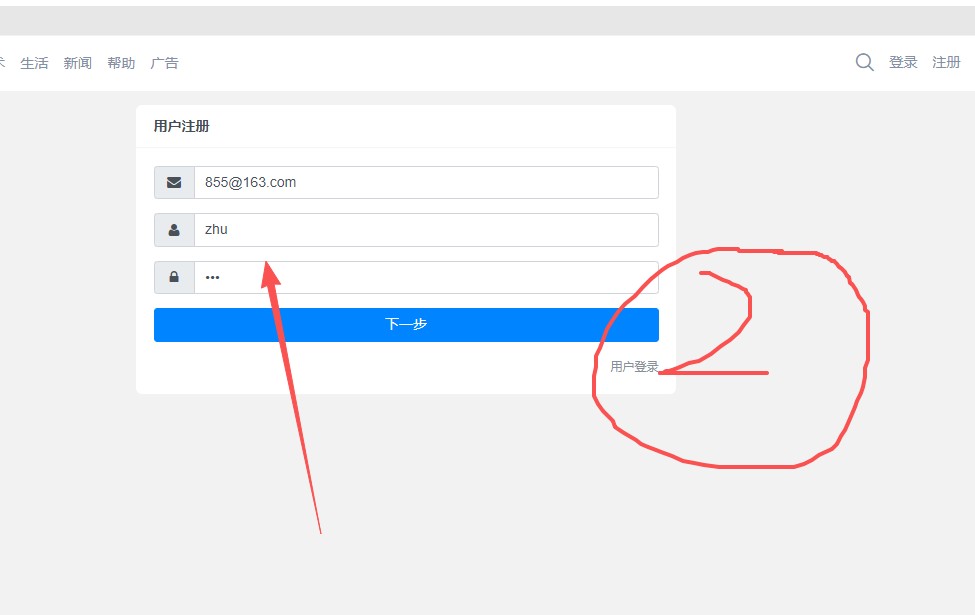Screen dimensions: 975x615
Task: Follow the 用户登录 link below the button
Action: [634, 367]
